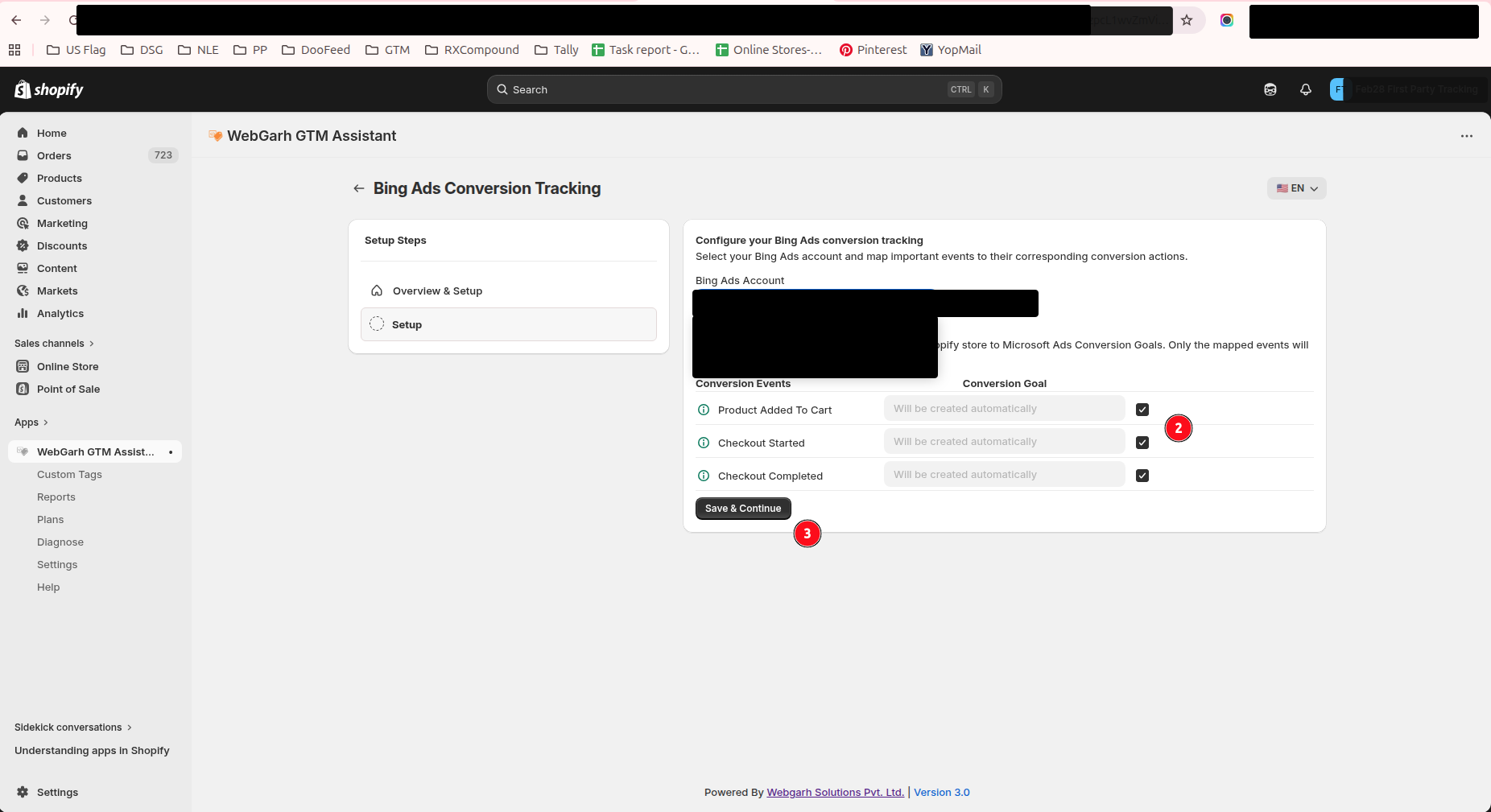Open Plans under WebGarh
1491x812 pixels.
click(x=50, y=519)
